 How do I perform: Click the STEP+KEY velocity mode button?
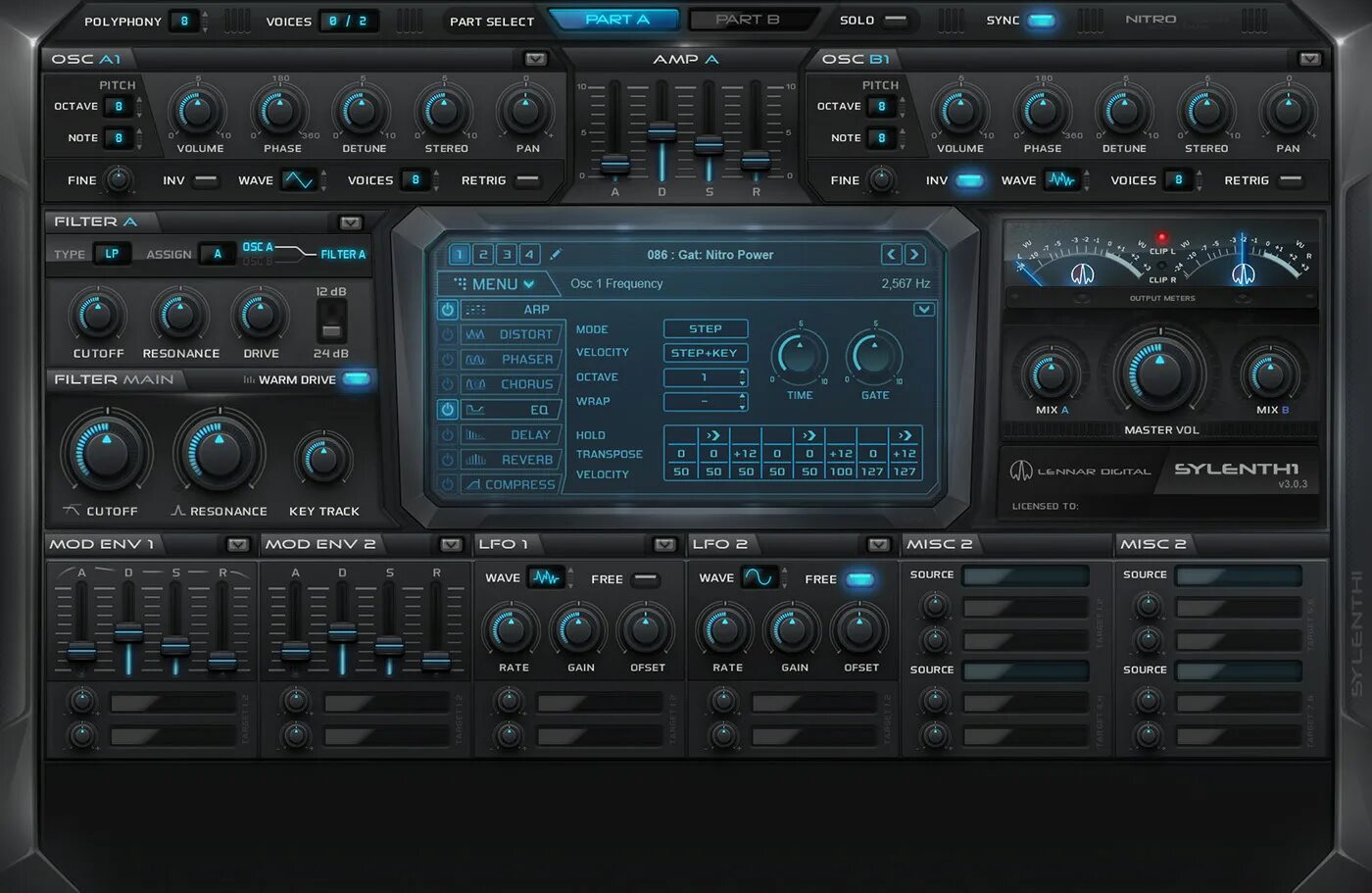tap(705, 352)
